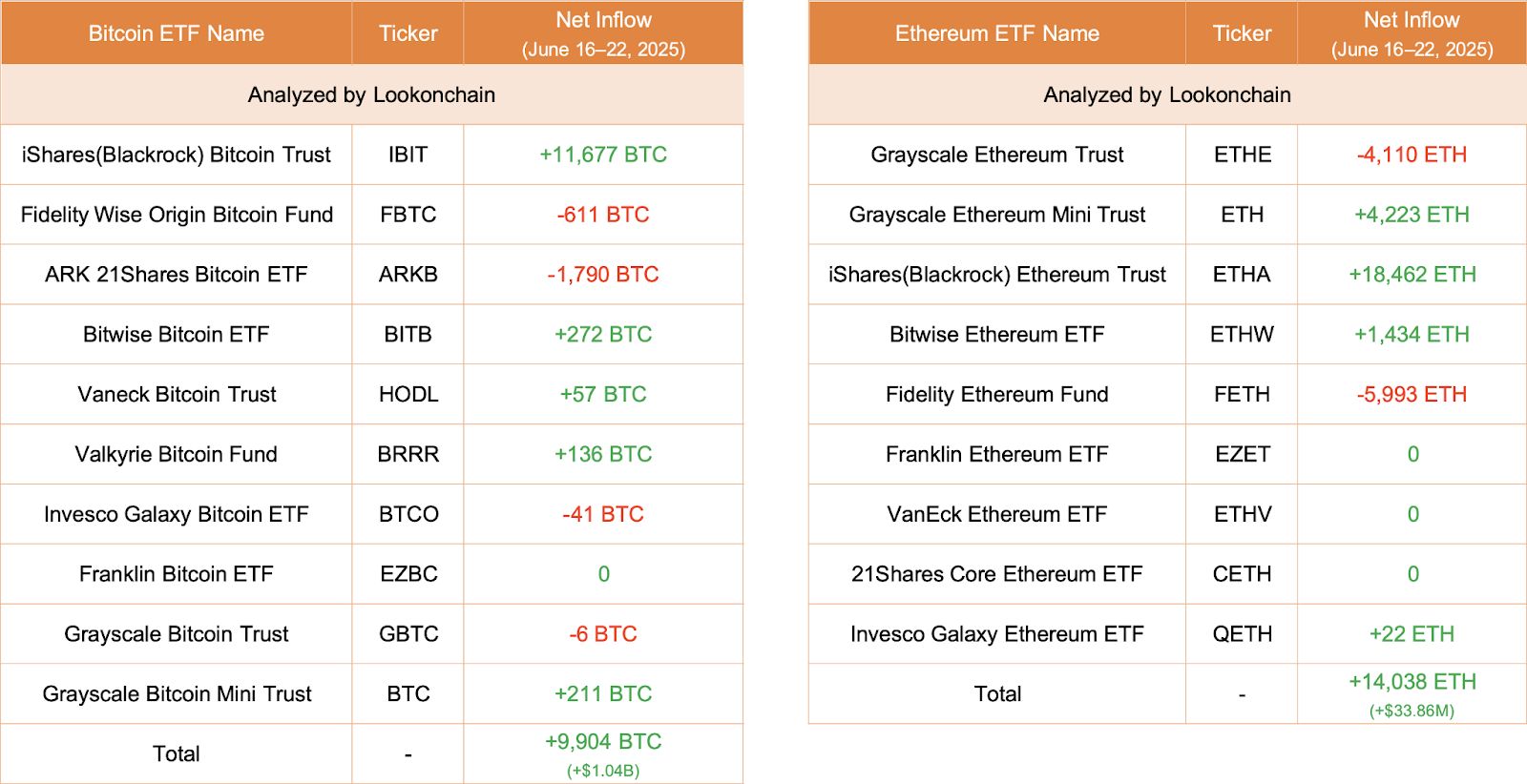The width and height of the screenshot is (1527, 784).
Task: Select the IBIT ticker cell
Action: point(408,155)
